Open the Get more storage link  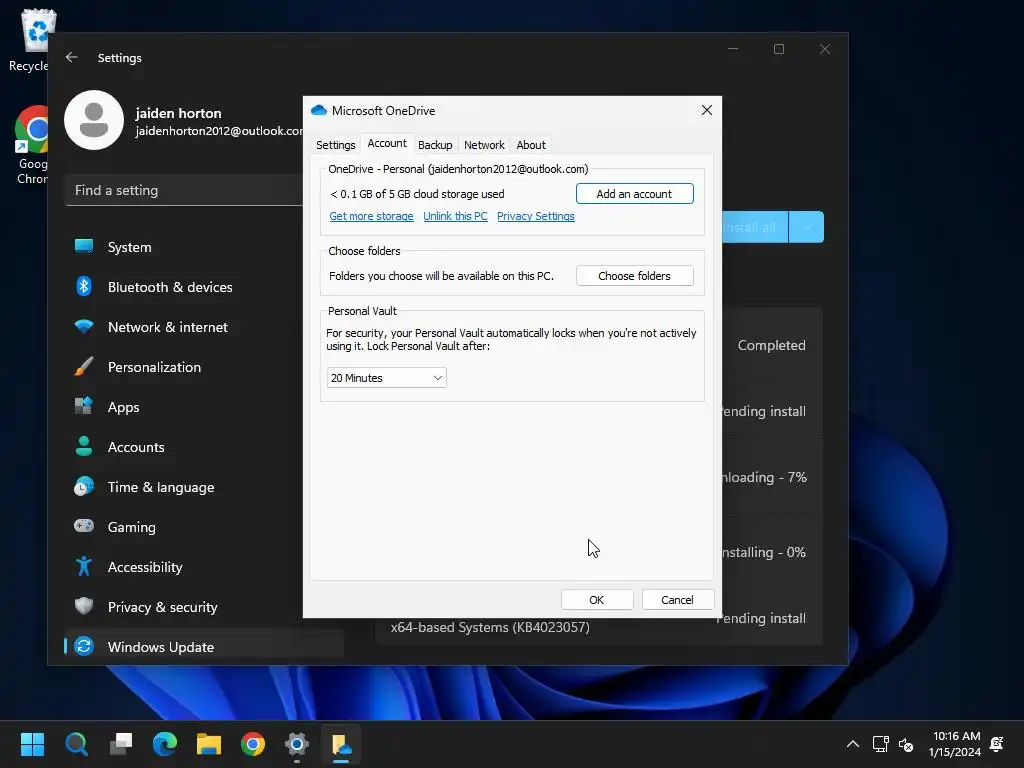[371, 216]
